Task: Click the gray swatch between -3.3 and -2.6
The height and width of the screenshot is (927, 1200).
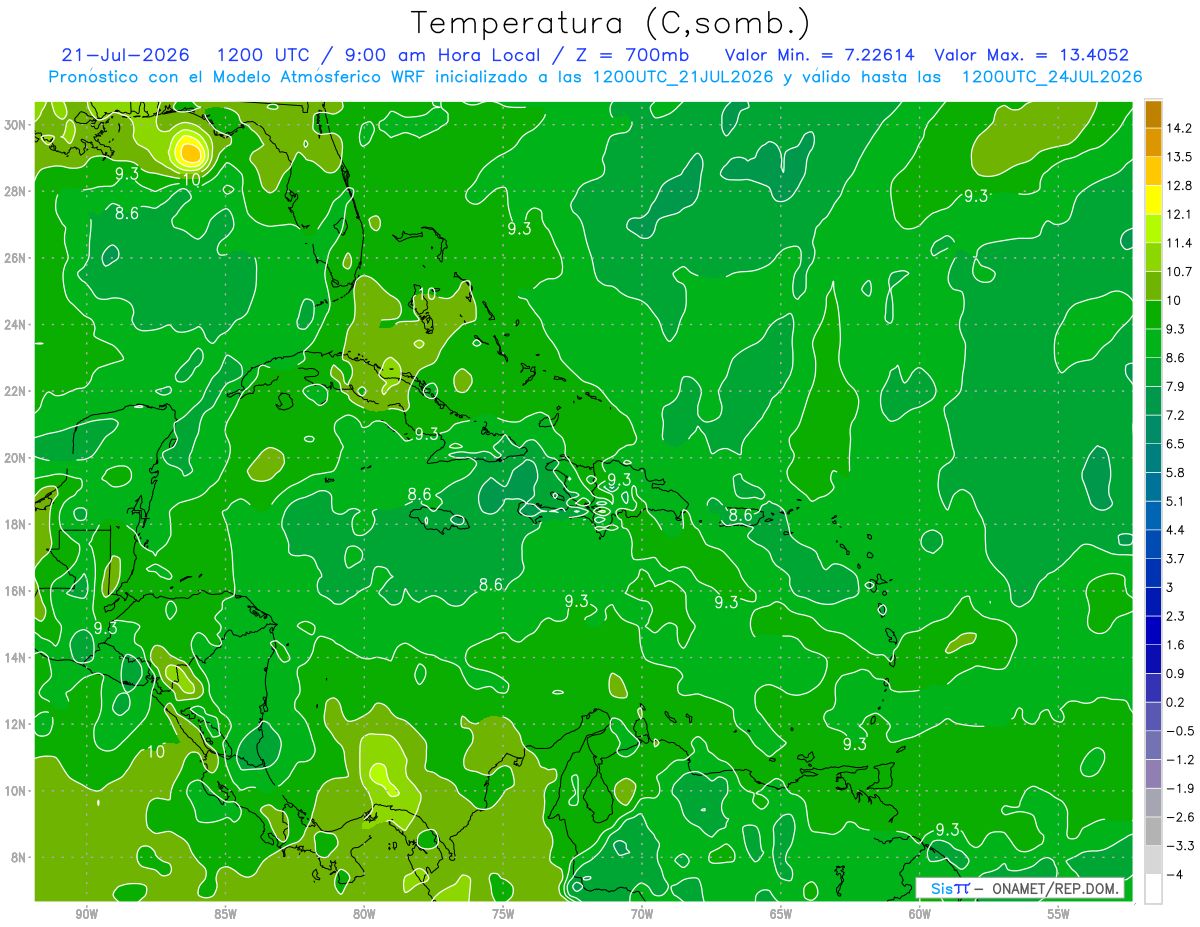Action: click(1153, 831)
